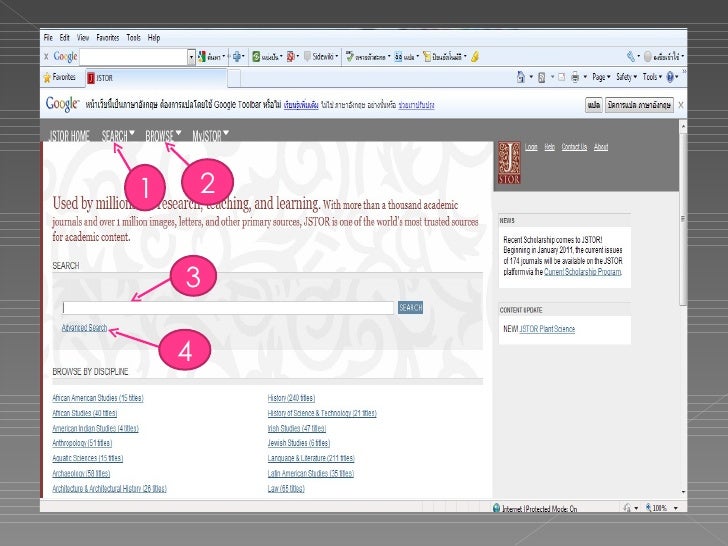Open the BROWSE dropdown in JSTOR navigation
Viewport: 728px width, 546px height.
[163, 136]
